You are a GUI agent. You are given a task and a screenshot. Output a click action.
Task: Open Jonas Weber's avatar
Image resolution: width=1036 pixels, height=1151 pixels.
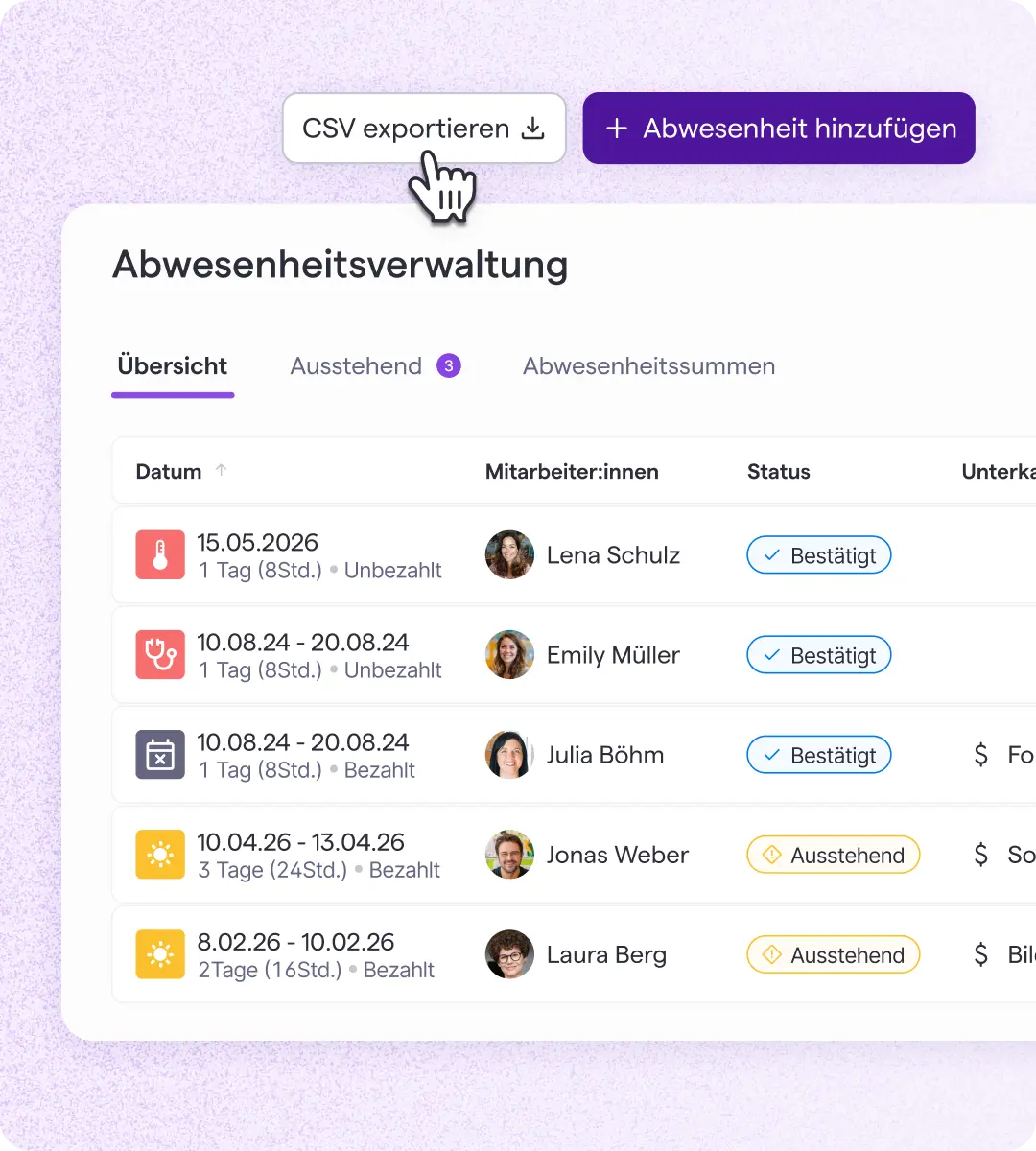point(510,855)
